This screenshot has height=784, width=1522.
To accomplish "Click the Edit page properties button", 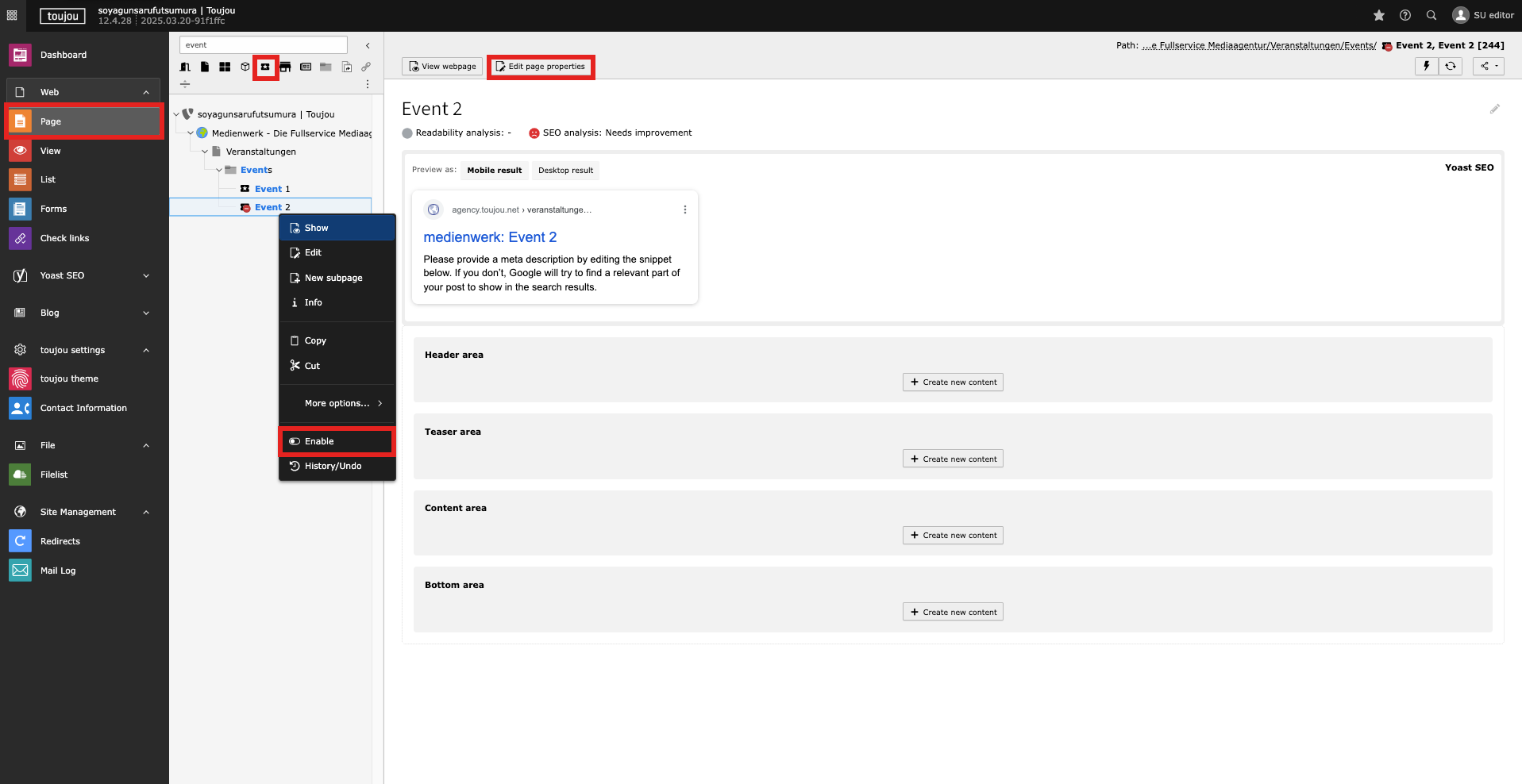I will (541, 67).
